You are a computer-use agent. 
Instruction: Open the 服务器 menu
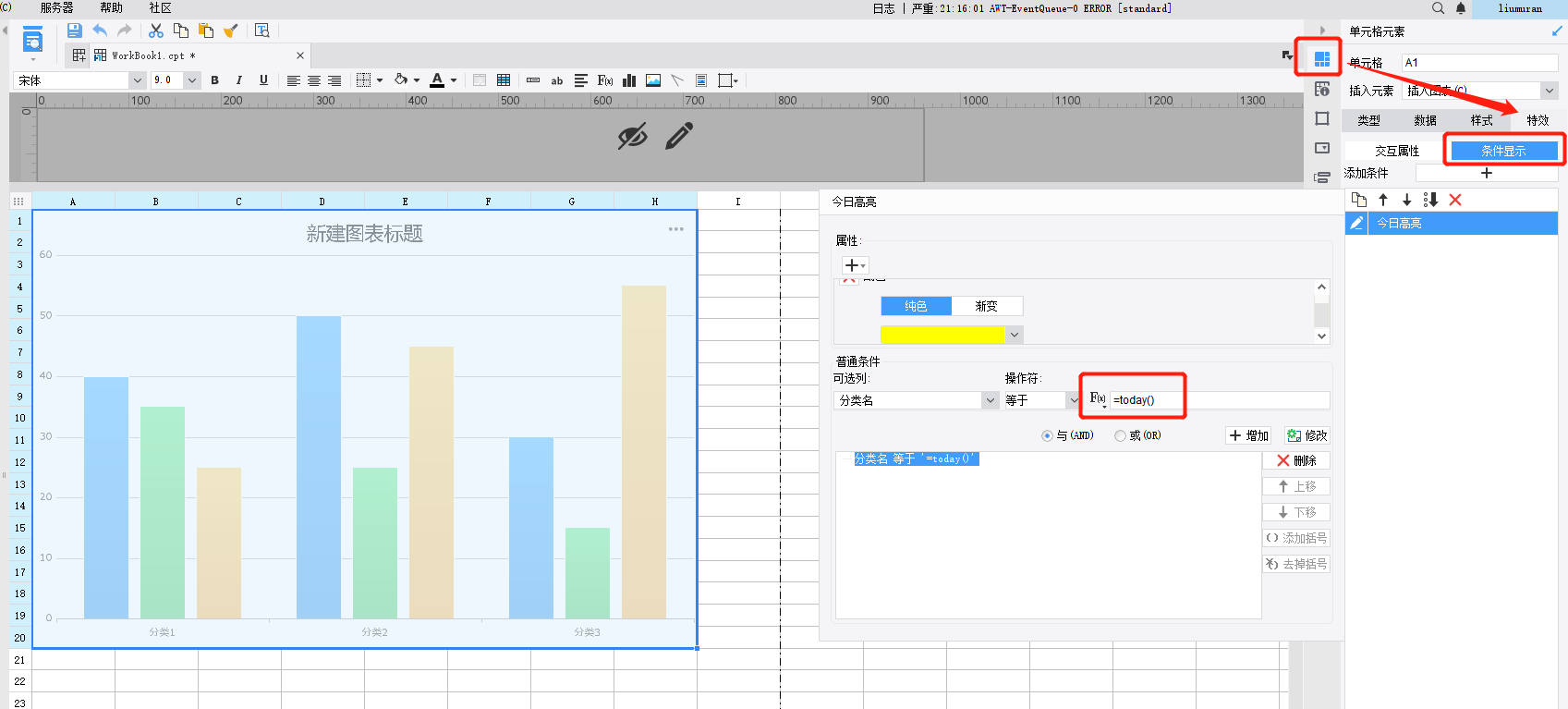click(56, 7)
